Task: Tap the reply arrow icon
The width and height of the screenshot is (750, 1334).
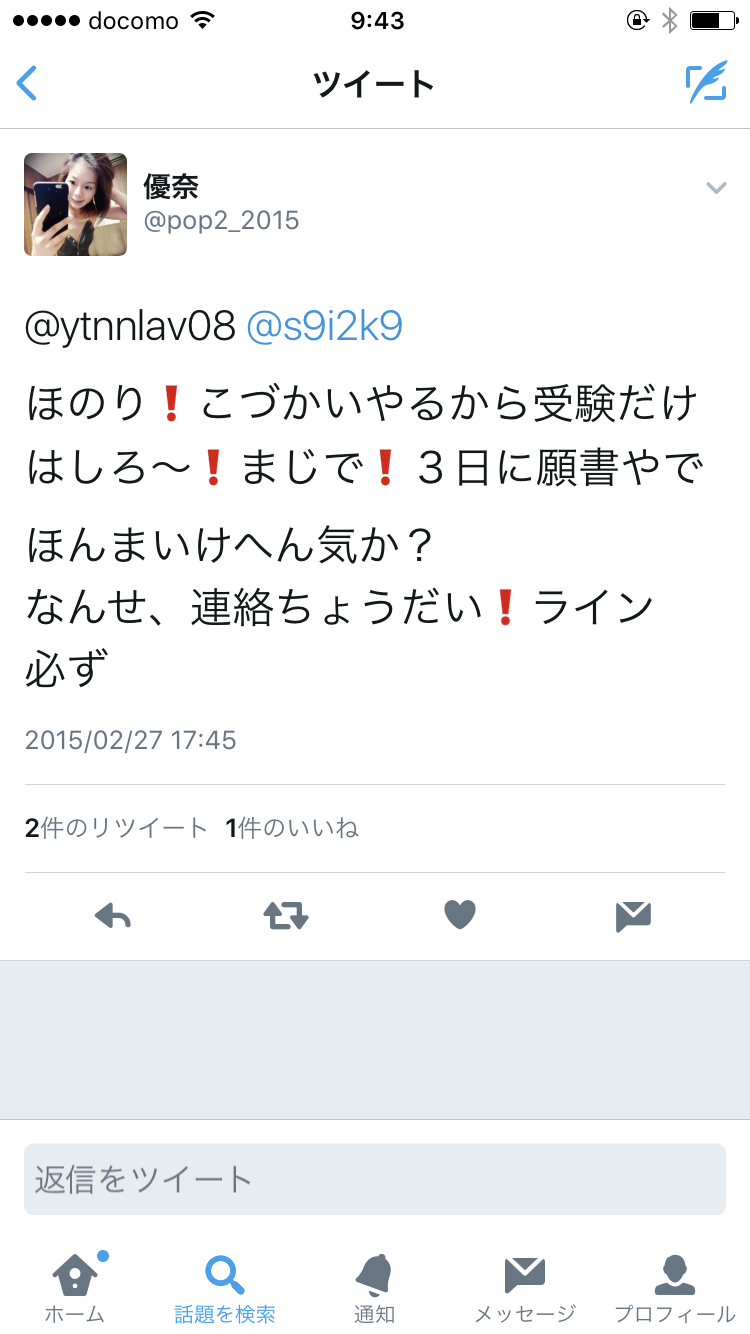Action: 113,915
